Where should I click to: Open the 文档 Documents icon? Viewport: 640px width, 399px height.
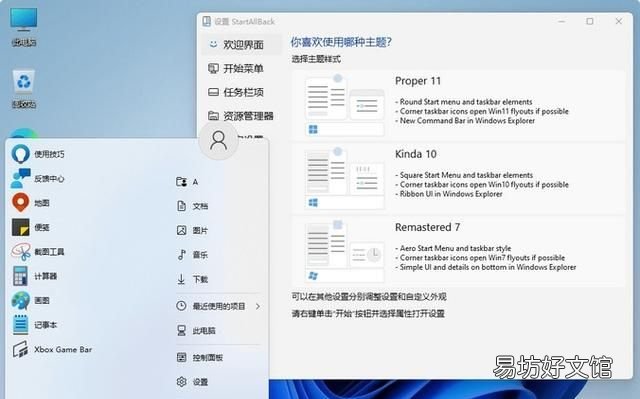[x=182, y=206]
